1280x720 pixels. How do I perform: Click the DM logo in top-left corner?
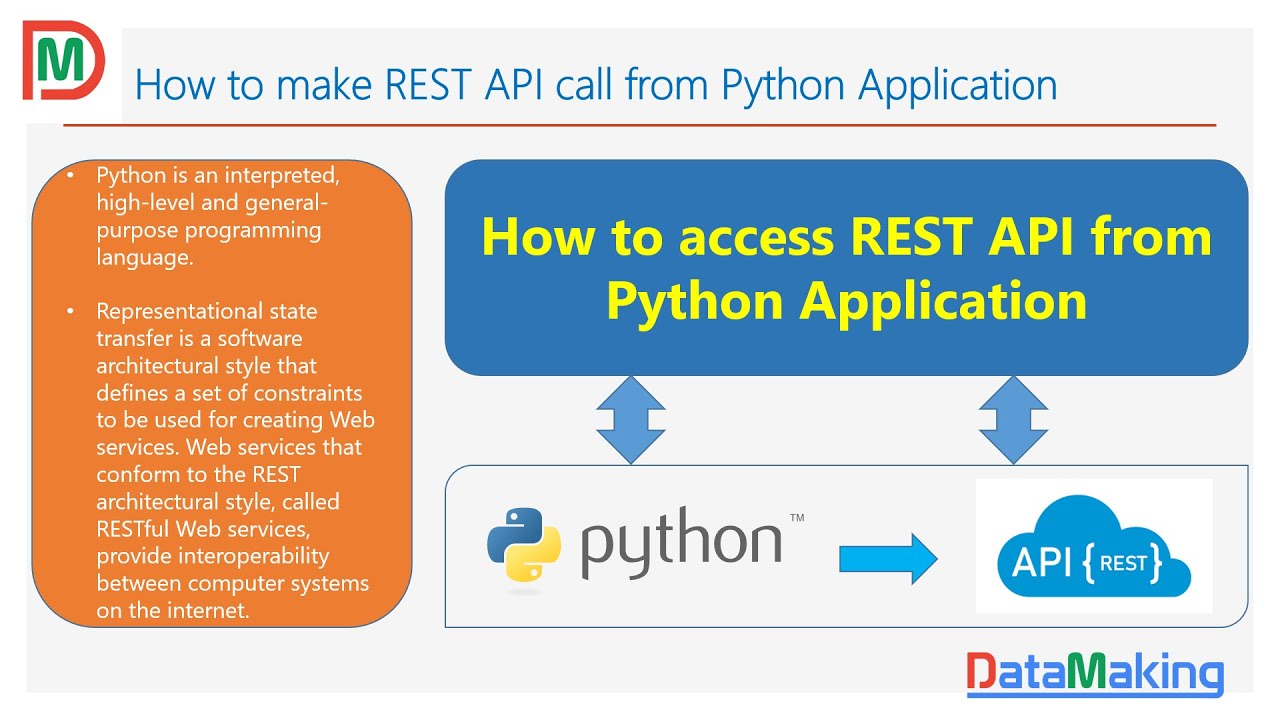pyautogui.click(x=64, y=61)
